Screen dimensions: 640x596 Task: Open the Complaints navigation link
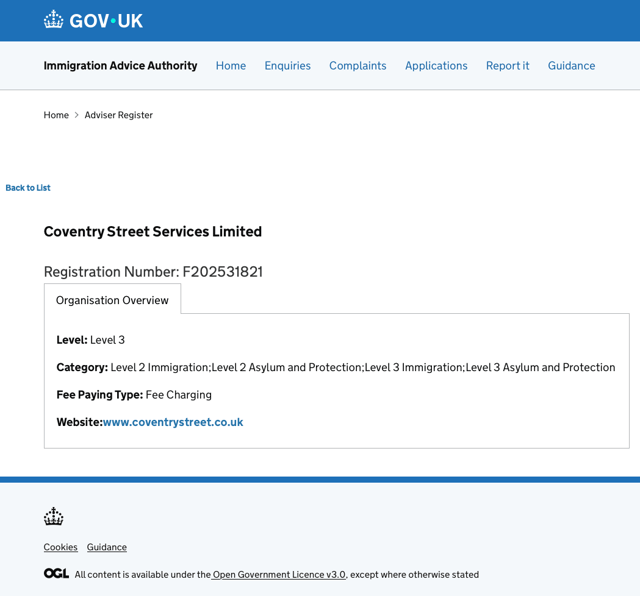click(358, 66)
